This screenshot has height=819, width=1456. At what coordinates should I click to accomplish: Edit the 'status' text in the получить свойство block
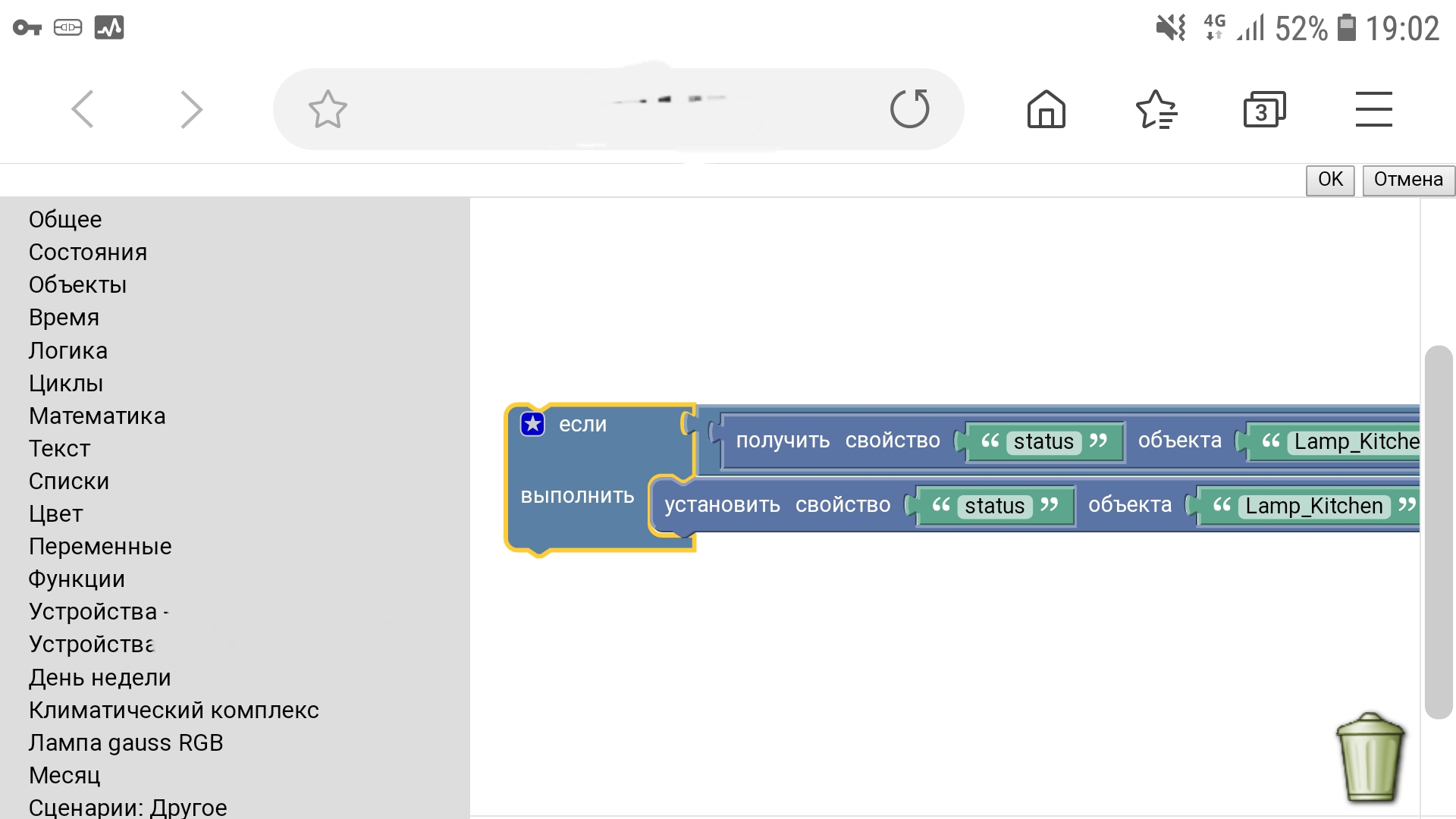1043,441
